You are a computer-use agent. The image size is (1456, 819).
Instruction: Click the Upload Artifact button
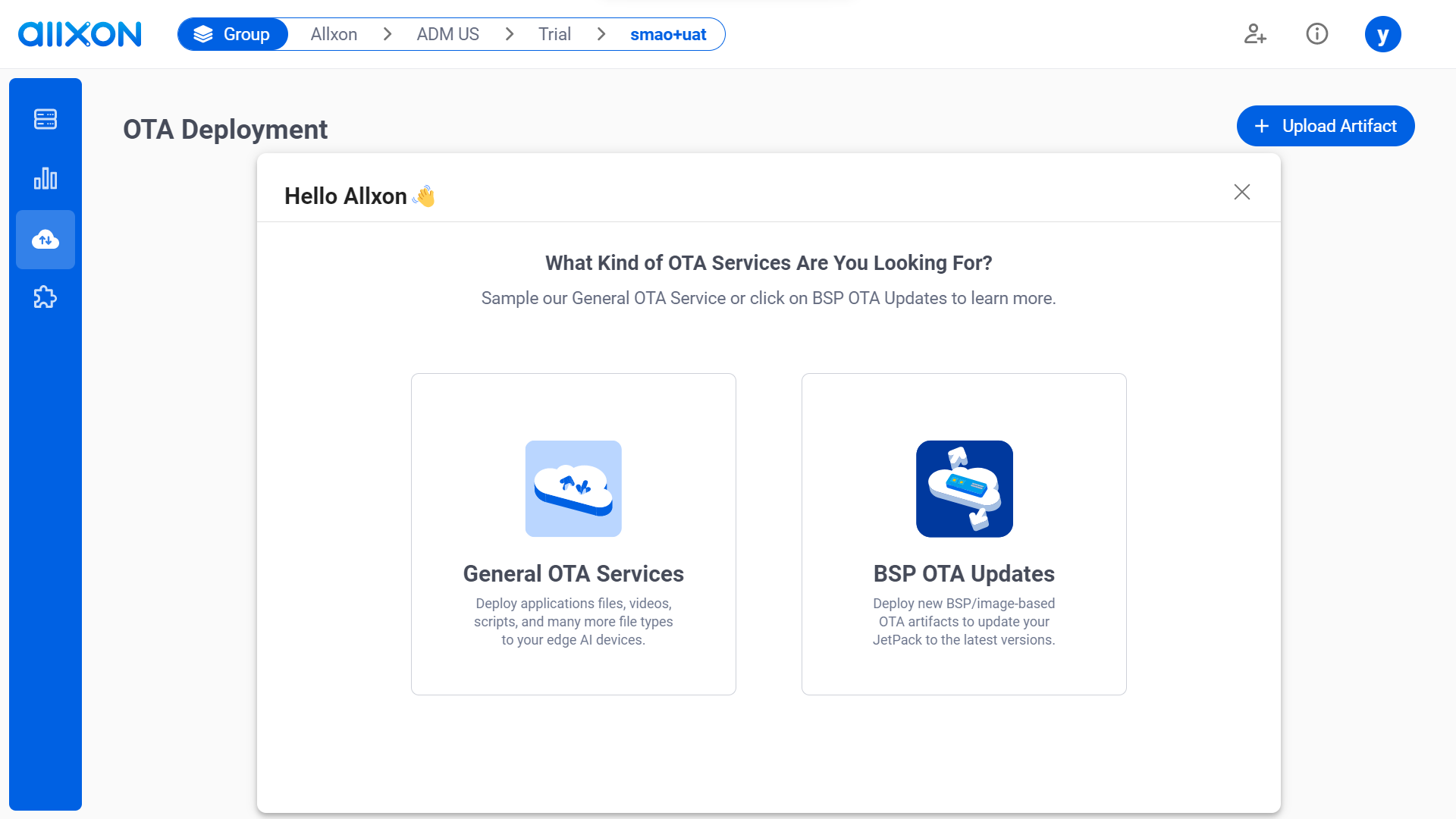(1326, 126)
